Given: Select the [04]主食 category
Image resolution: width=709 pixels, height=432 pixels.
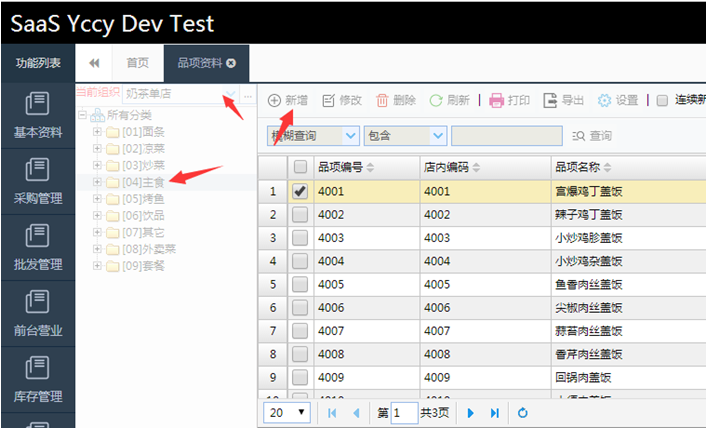Looking at the screenshot, I should [143, 182].
